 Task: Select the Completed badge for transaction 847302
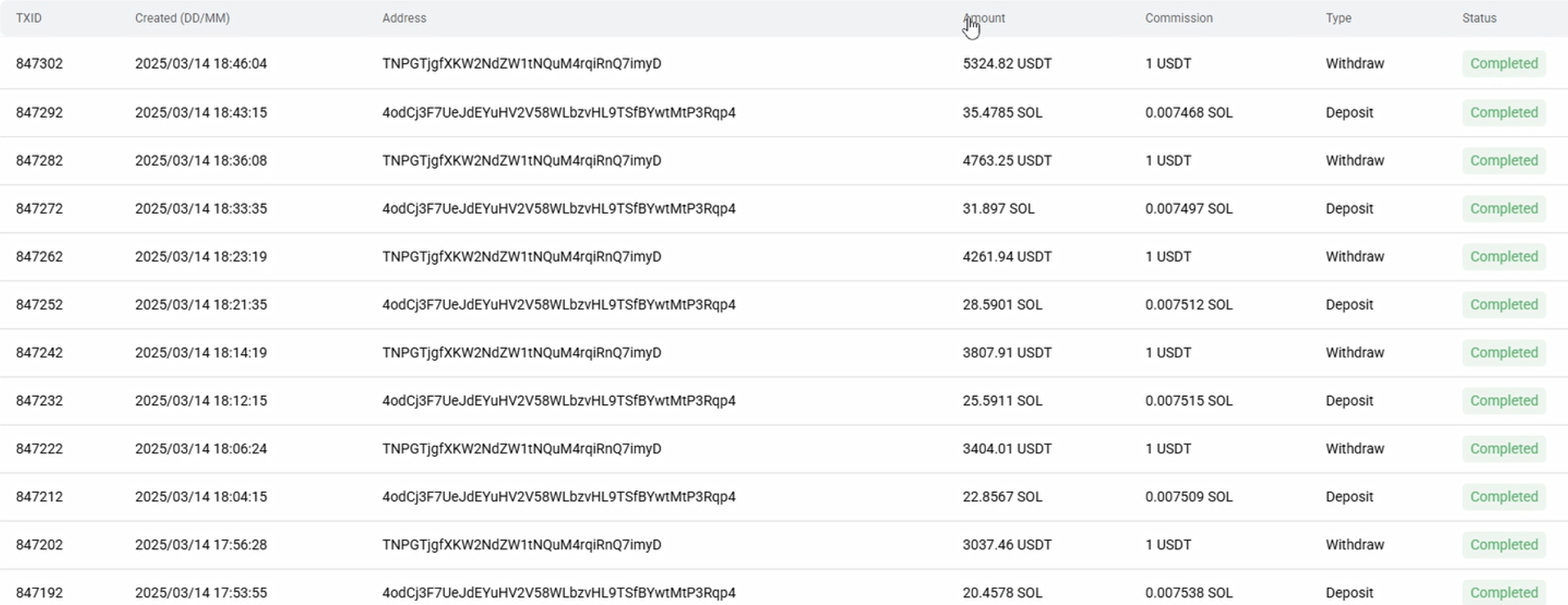[1504, 64]
